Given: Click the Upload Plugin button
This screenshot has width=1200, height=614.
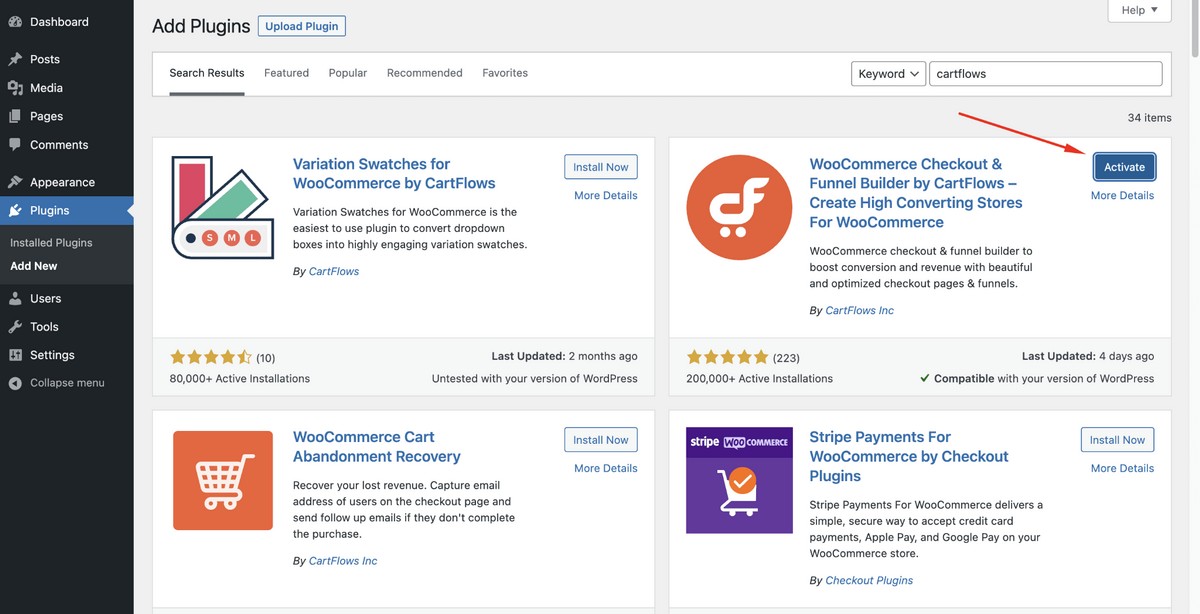Looking at the screenshot, I should [x=302, y=26].
